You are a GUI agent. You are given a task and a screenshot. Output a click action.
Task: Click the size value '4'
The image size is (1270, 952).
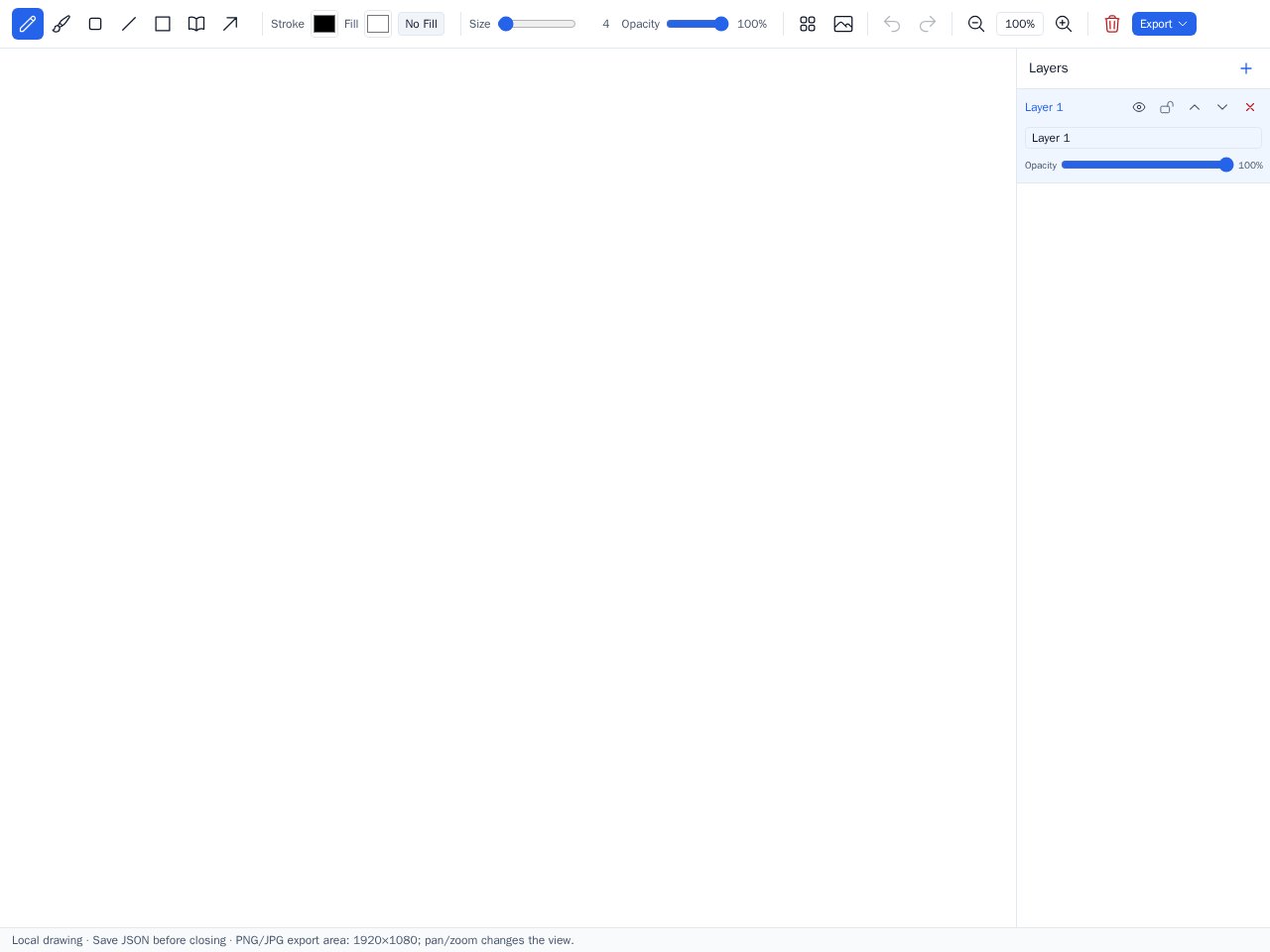[x=606, y=24]
